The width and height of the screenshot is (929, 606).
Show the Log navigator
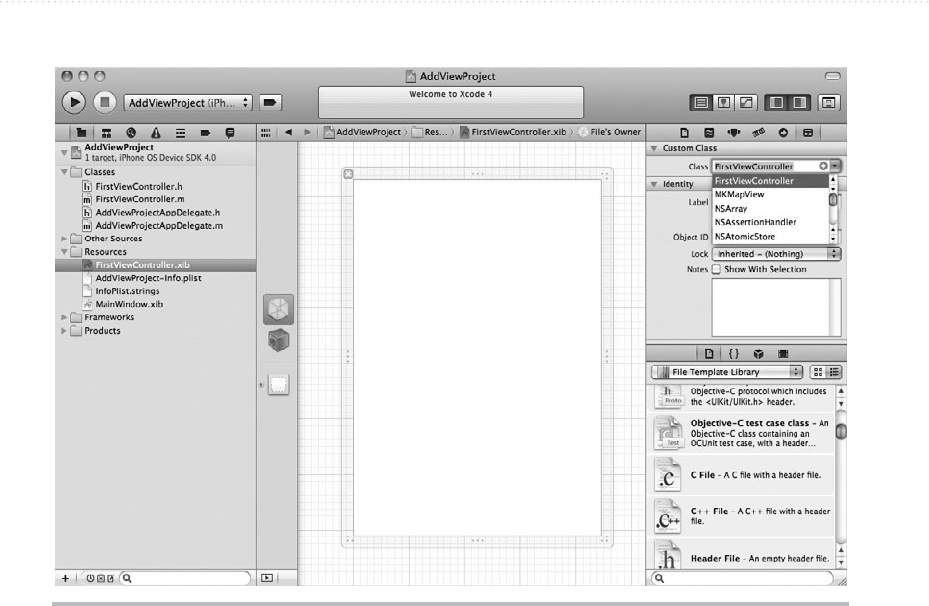[230, 133]
